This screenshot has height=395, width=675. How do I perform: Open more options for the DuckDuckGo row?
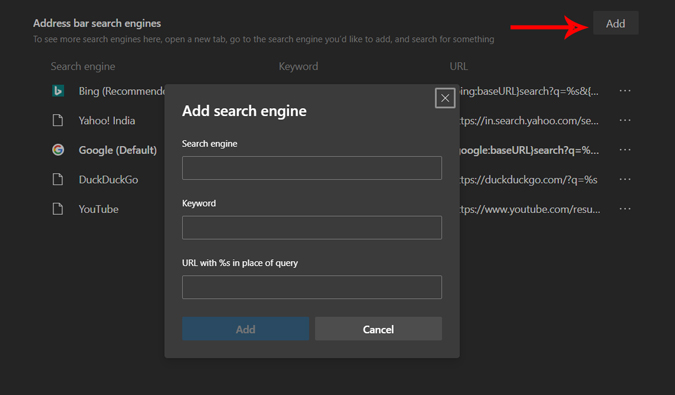click(x=625, y=179)
